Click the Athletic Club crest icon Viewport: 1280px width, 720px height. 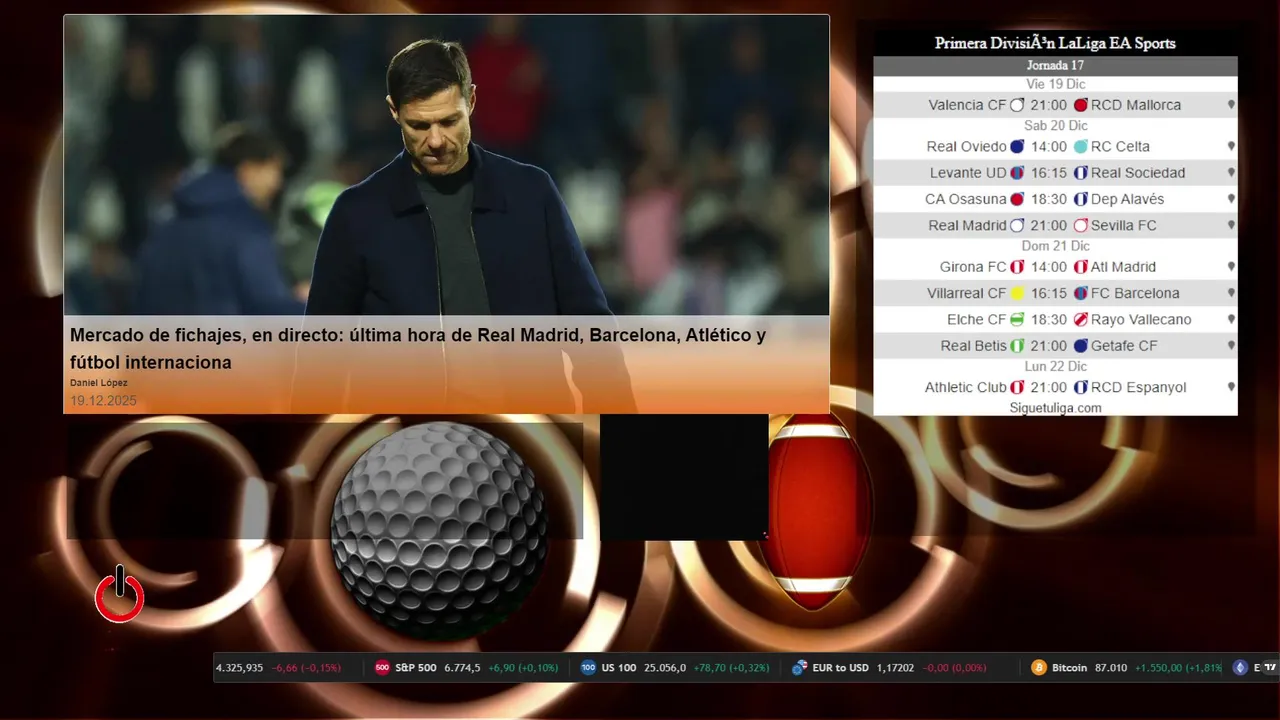click(1017, 387)
